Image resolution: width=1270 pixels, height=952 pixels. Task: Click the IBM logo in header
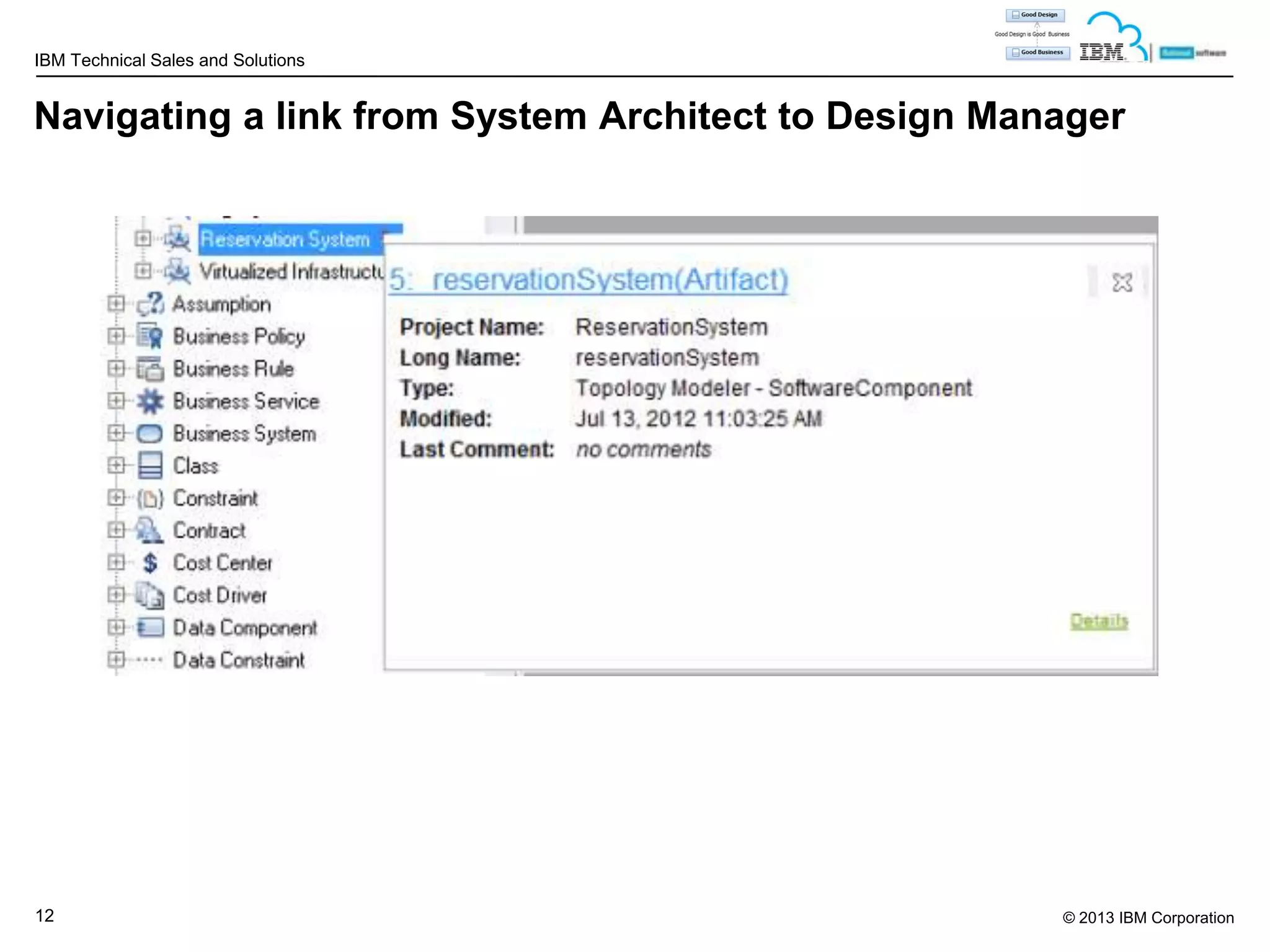pyautogui.click(x=1102, y=51)
